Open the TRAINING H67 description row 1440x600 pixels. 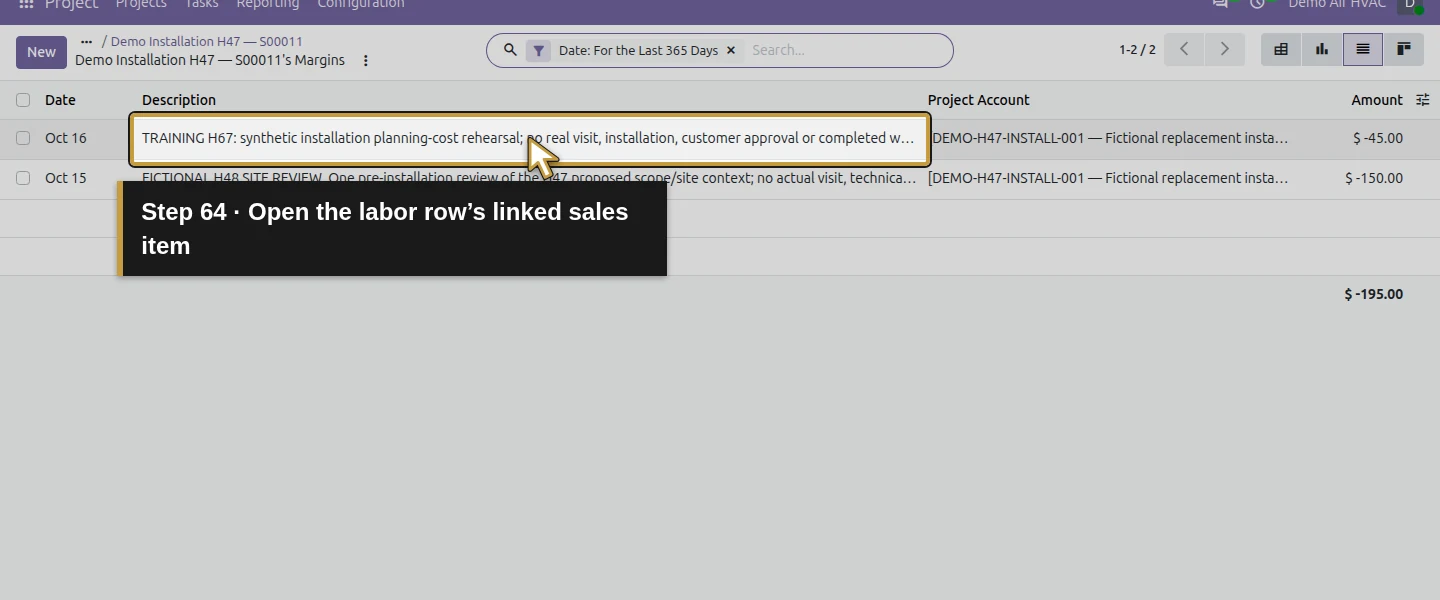[x=530, y=139]
